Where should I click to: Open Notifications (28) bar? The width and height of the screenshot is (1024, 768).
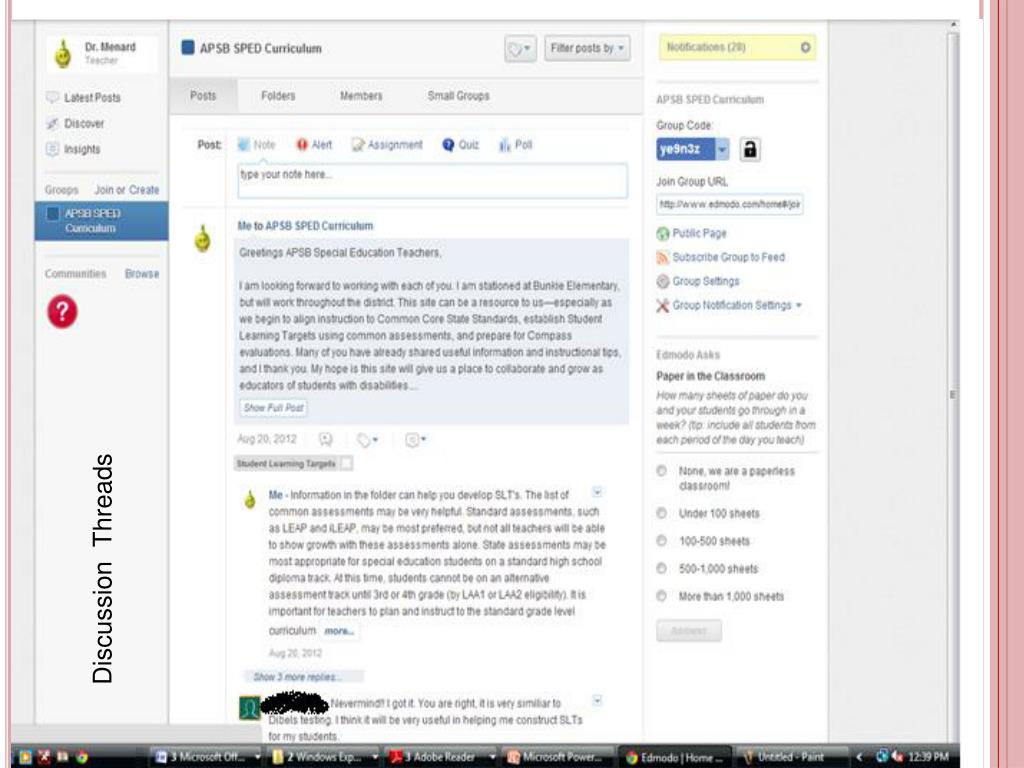pos(737,48)
